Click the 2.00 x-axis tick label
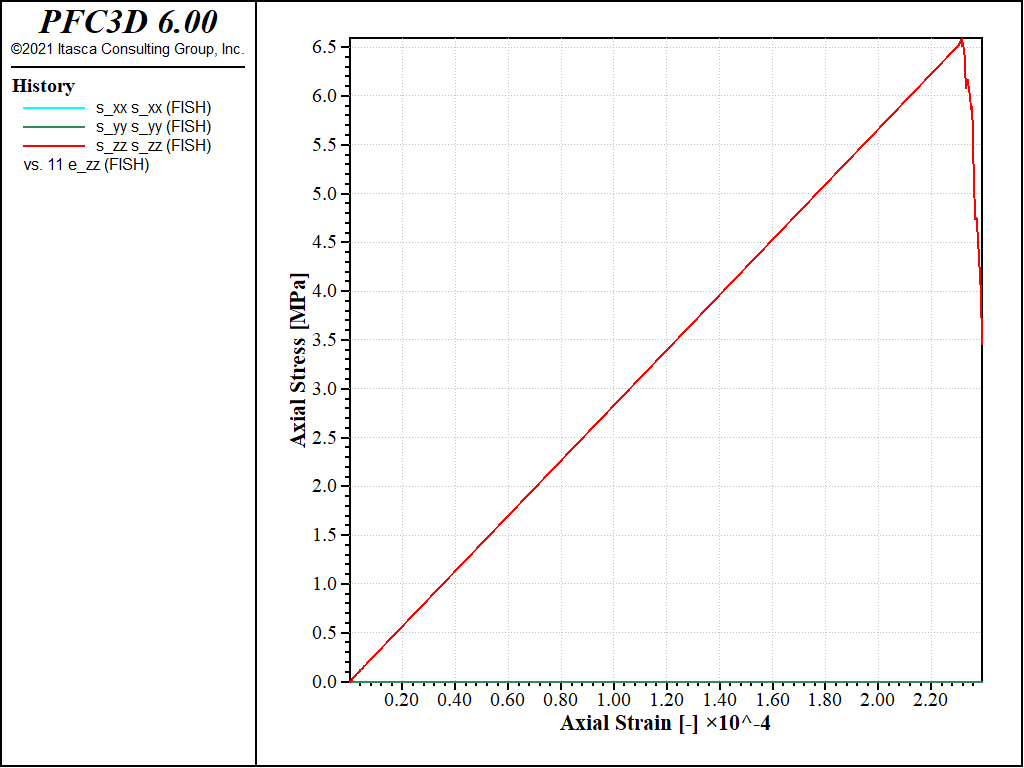This screenshot has width=1024, height=768. pos(878,700)
